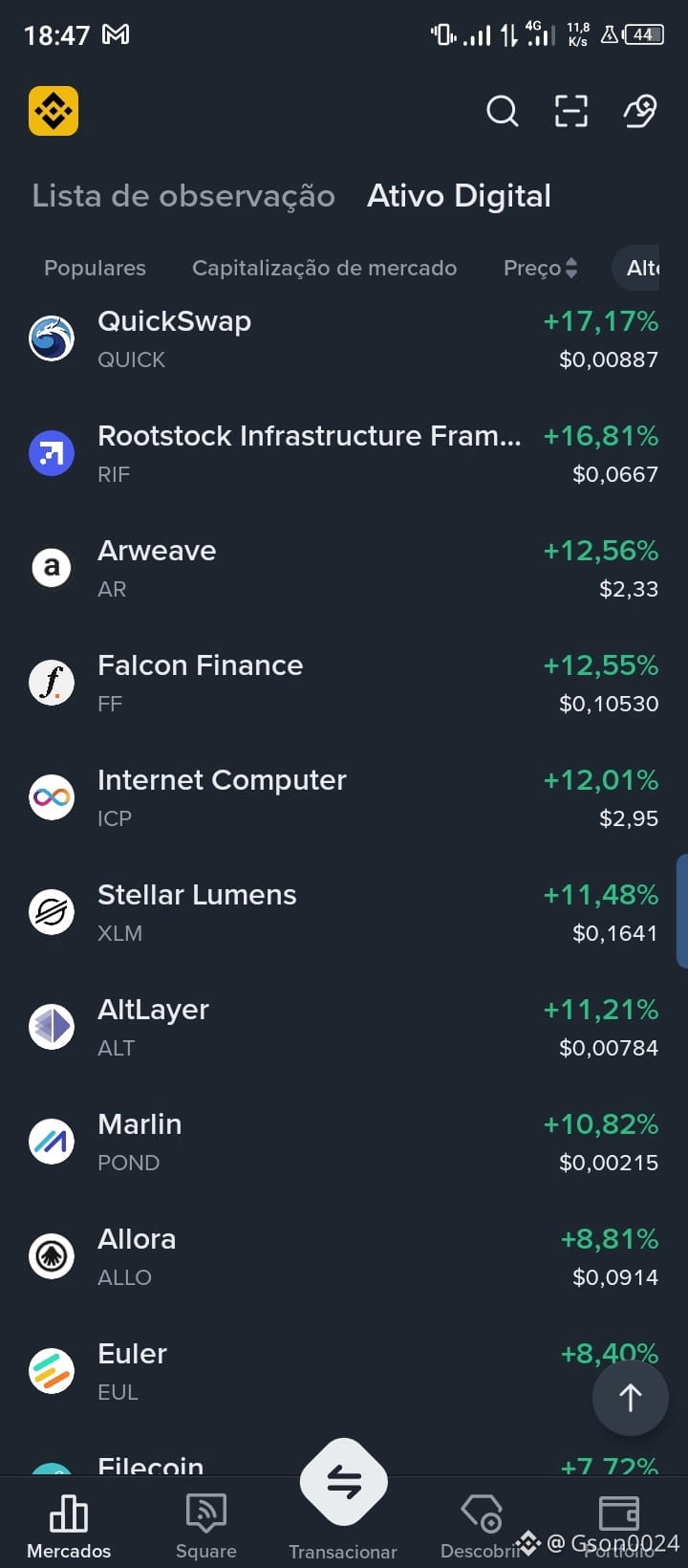Switch to Lista de observação tab
The height and width of the screenshot is (1568, 688).
[x=183, y=196]
